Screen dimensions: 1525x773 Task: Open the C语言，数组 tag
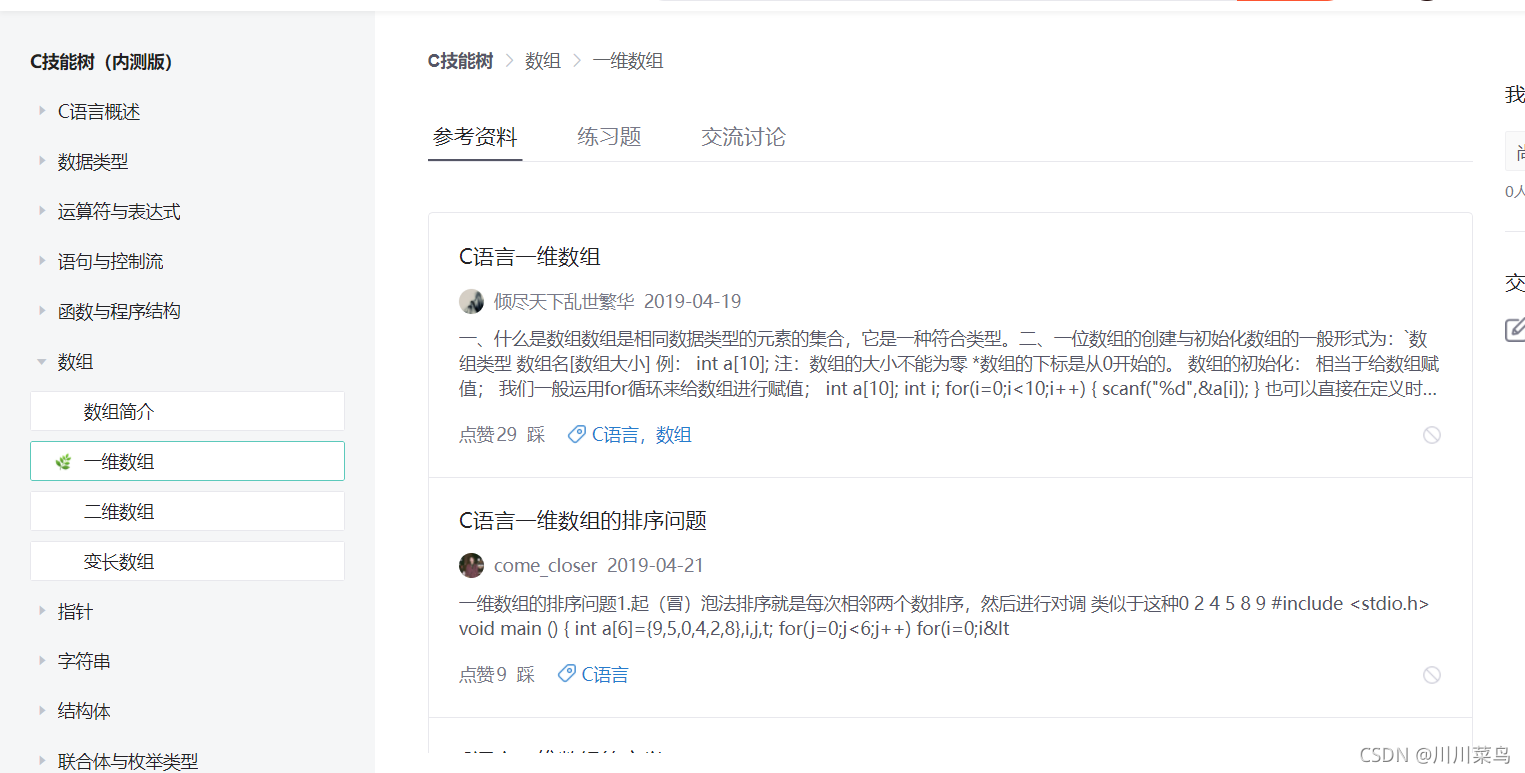pyautogui.click(x=642, y=435)
